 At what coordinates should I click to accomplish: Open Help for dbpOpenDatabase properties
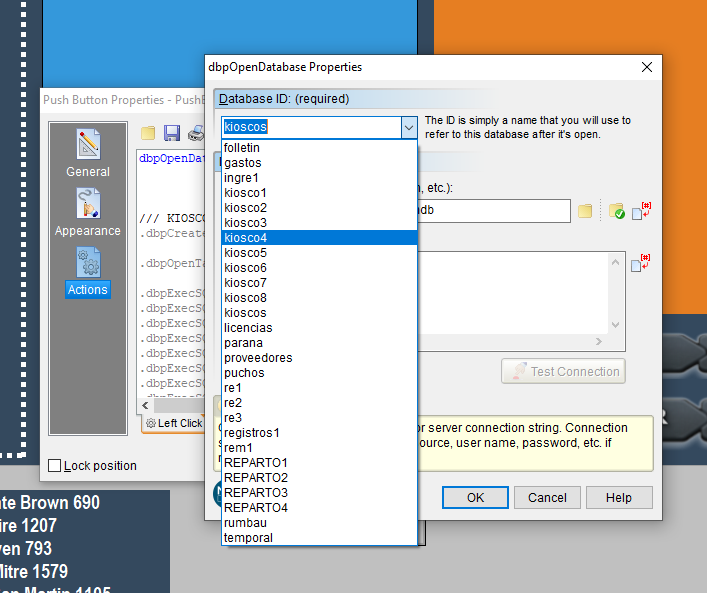618,497
